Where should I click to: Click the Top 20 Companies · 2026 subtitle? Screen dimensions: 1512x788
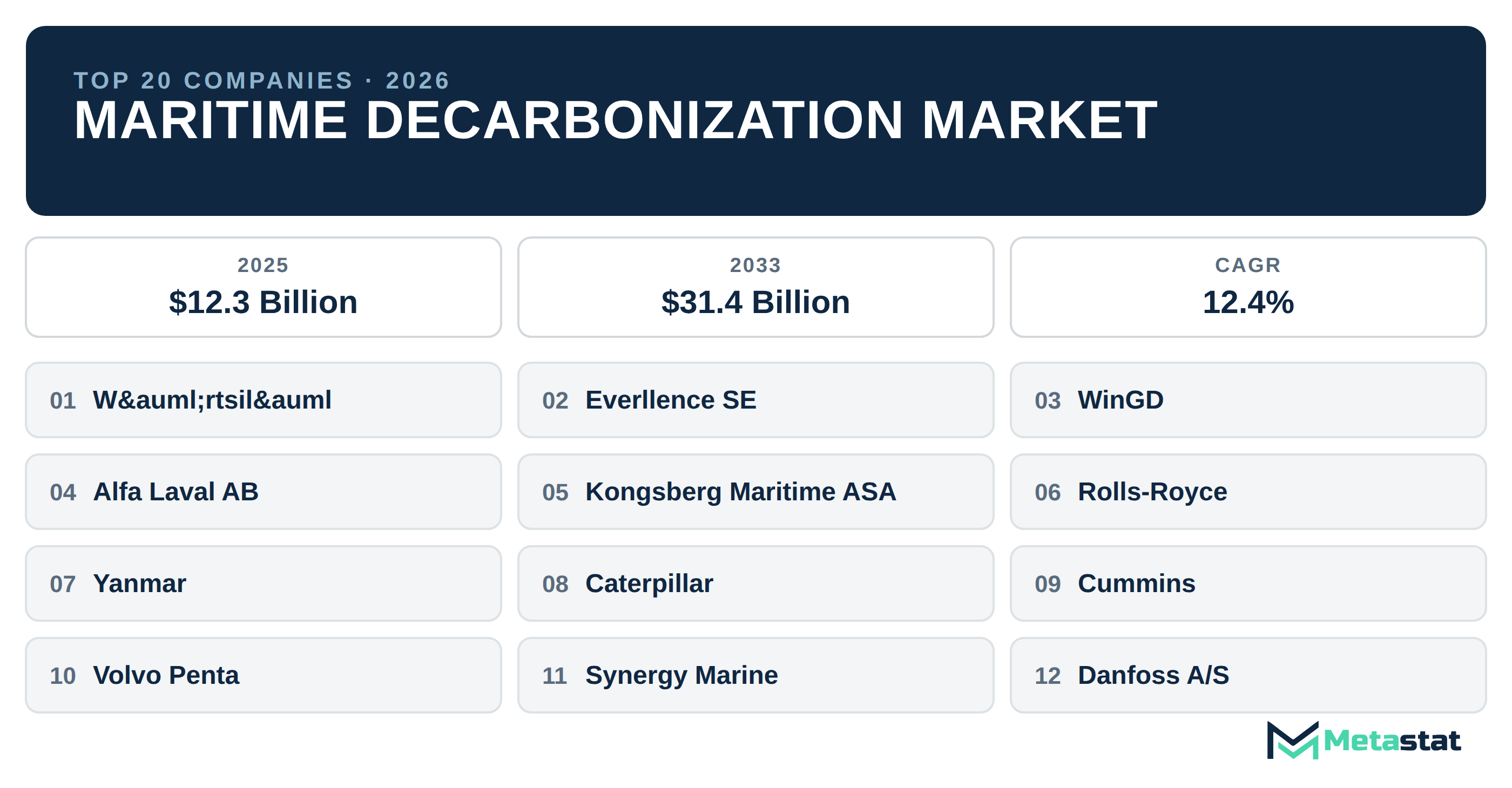(262, 80)
